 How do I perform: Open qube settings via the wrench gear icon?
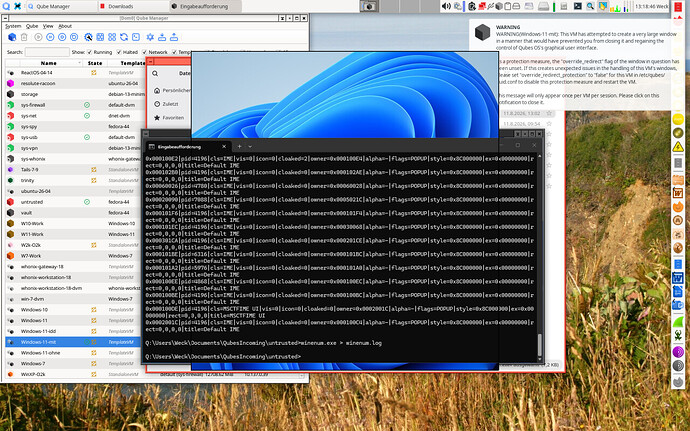click(x=88, y=37)
